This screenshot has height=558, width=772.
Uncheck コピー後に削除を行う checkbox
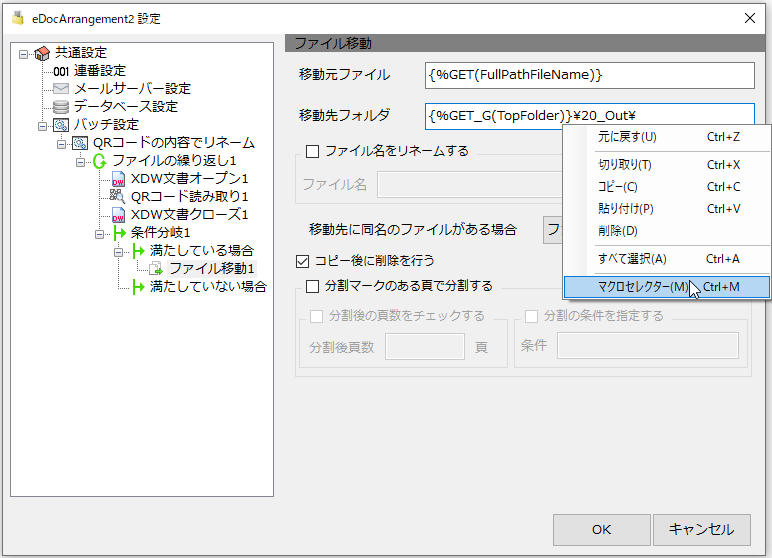(x=302, y=261)
